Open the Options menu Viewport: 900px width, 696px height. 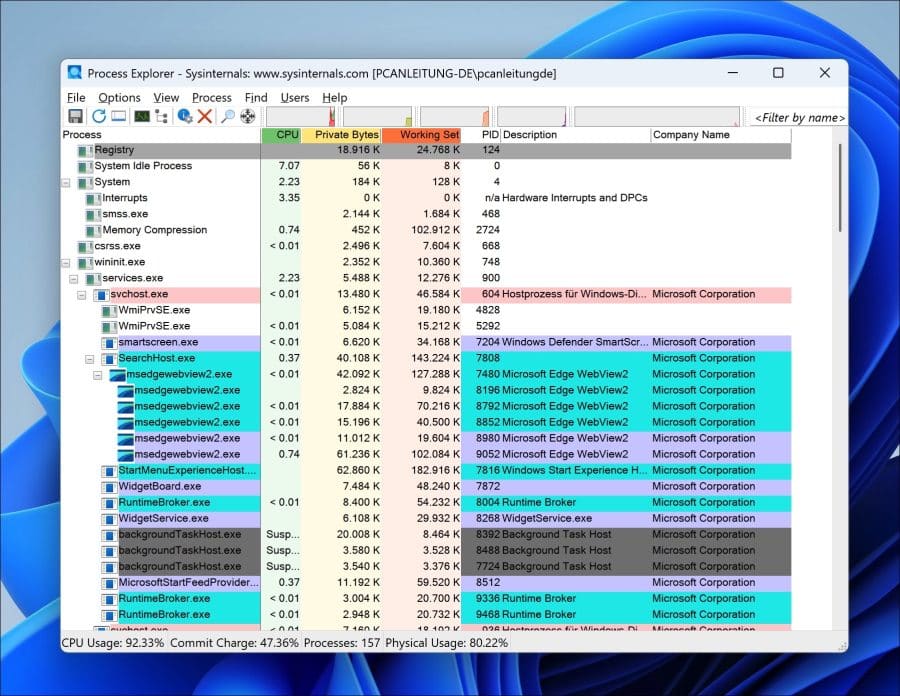point(119,97)
